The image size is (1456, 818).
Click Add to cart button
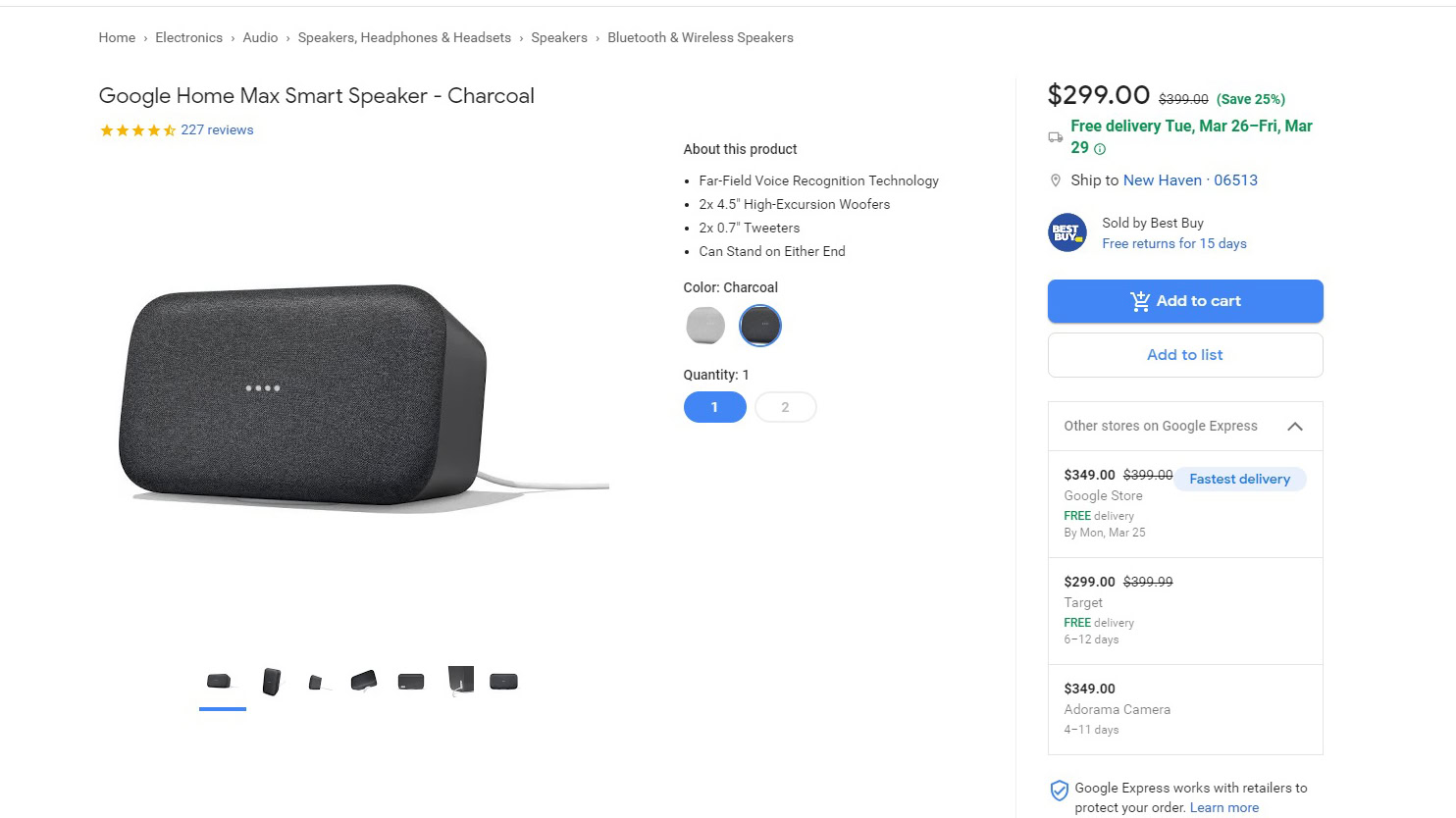[1185, 301]
